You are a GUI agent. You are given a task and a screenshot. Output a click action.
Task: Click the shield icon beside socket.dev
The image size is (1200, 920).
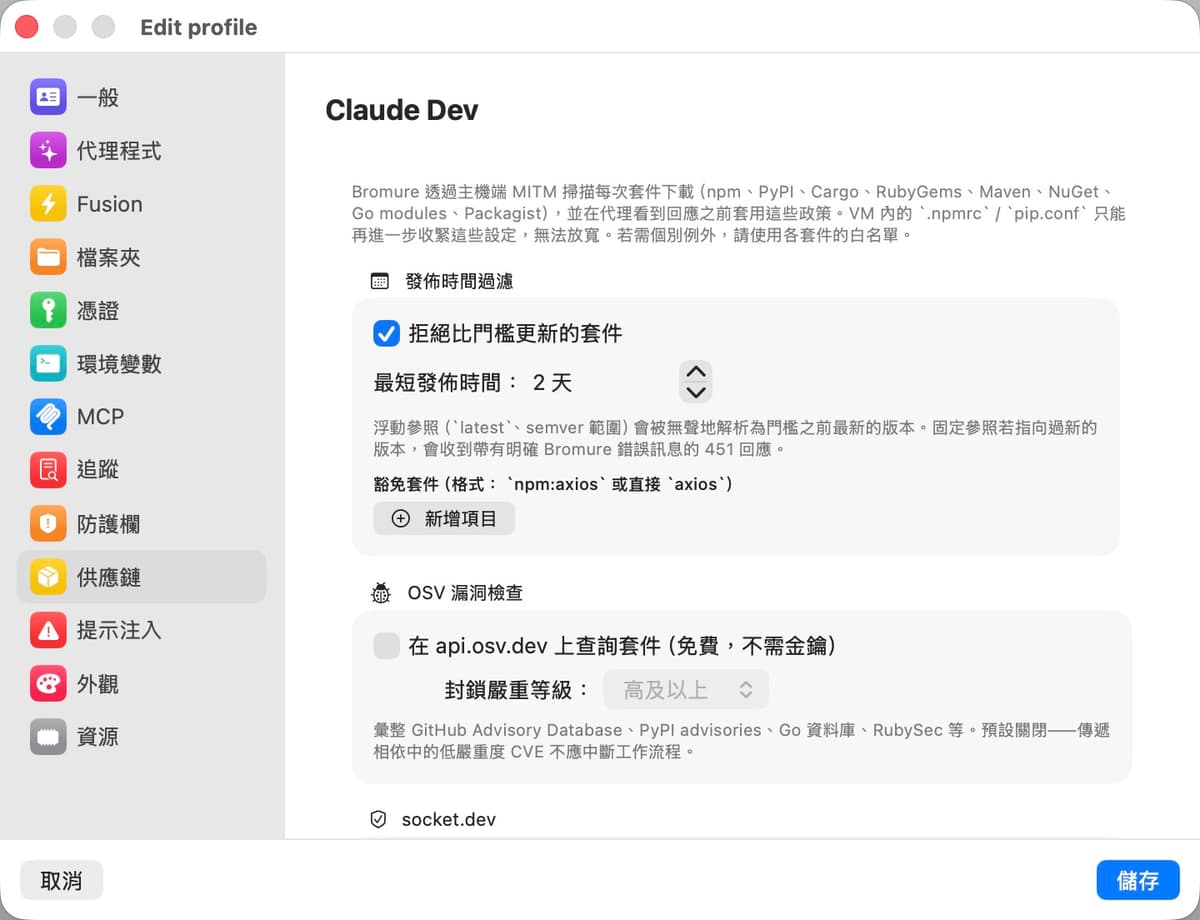tap(378, 820)
